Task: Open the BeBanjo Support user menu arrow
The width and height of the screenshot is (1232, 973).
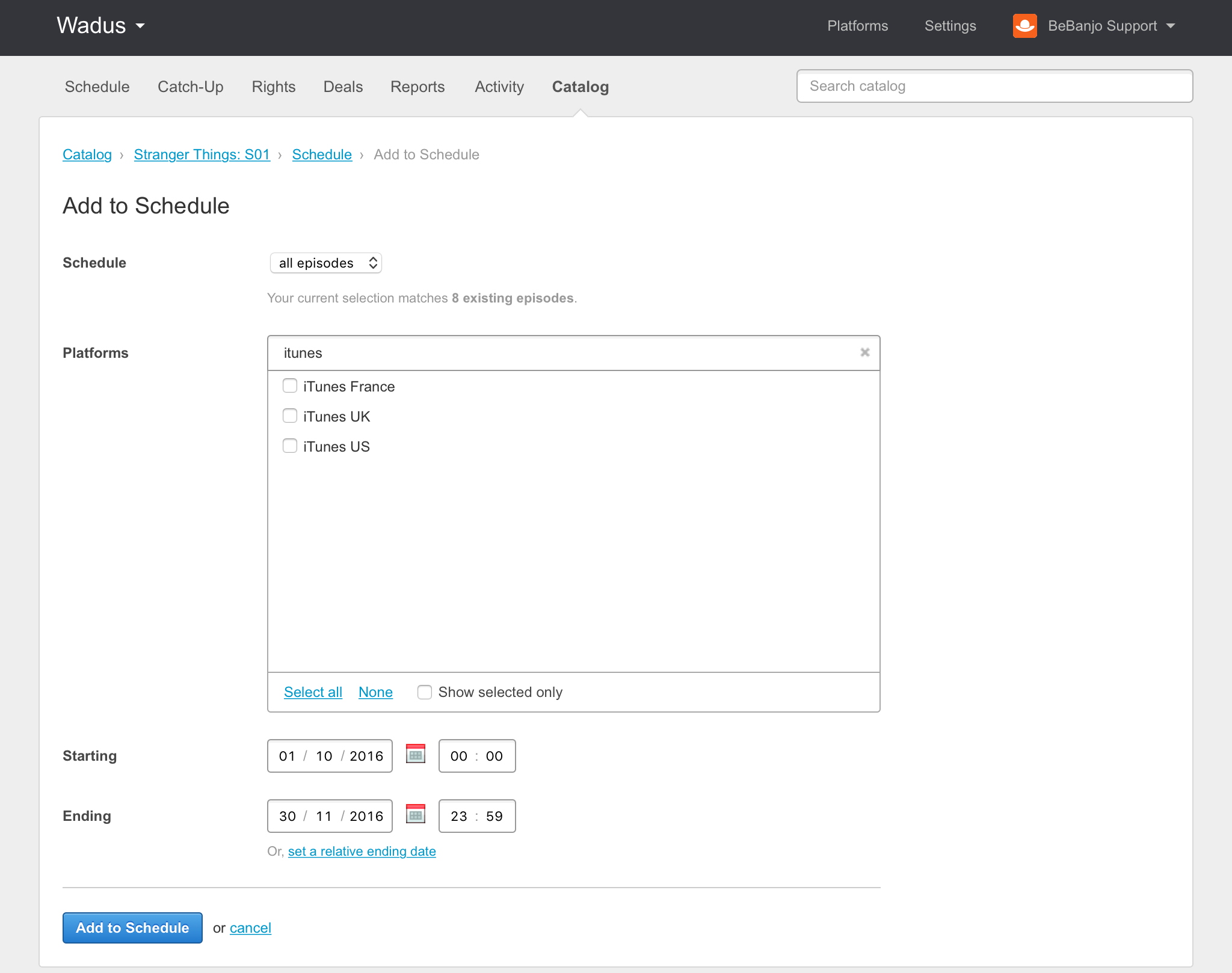Action: tap(1171, 26)
